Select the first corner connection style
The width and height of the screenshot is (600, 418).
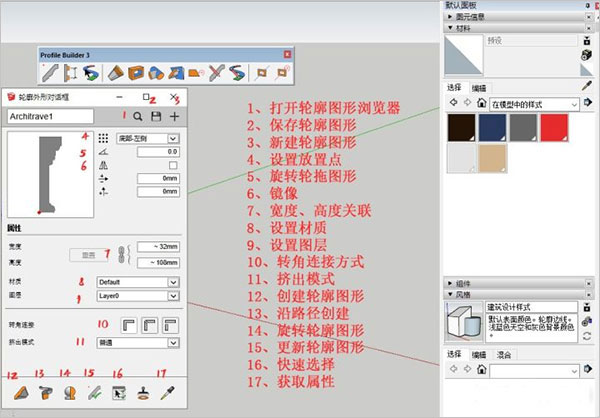tap(129, 325)
